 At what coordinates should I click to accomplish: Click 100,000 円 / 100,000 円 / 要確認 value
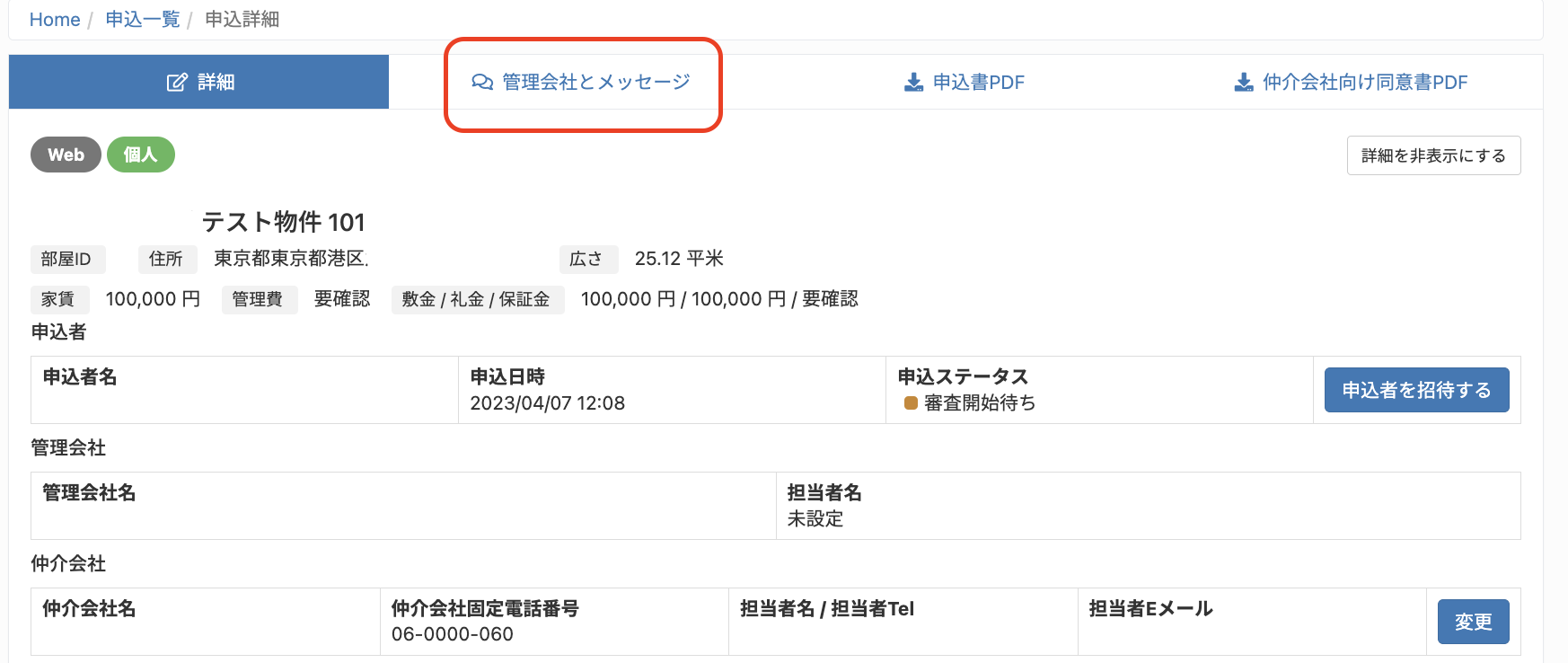[719, 299]
